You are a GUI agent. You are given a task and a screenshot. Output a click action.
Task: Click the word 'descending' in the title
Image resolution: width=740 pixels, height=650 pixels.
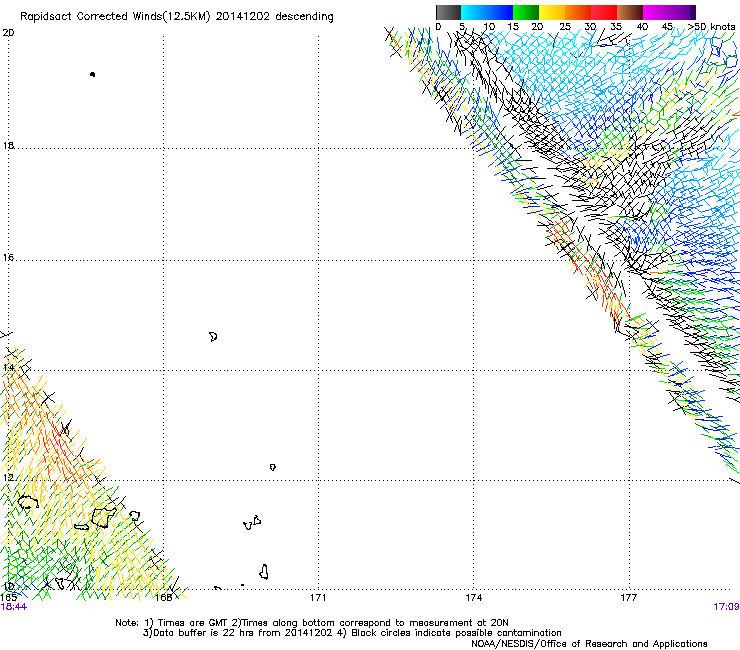pos(304,17)
